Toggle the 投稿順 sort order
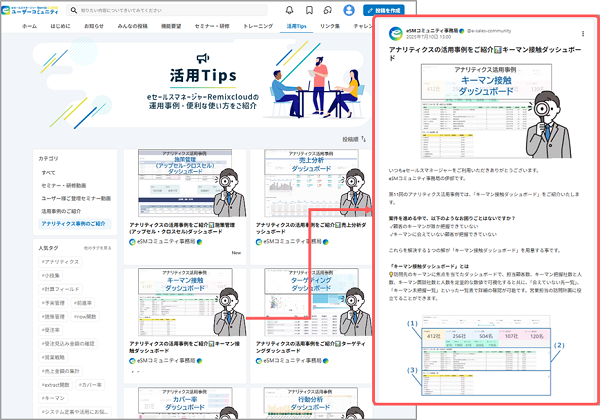Image resolution: width=600 pixels, height=420 pixels. coord(354,140)
